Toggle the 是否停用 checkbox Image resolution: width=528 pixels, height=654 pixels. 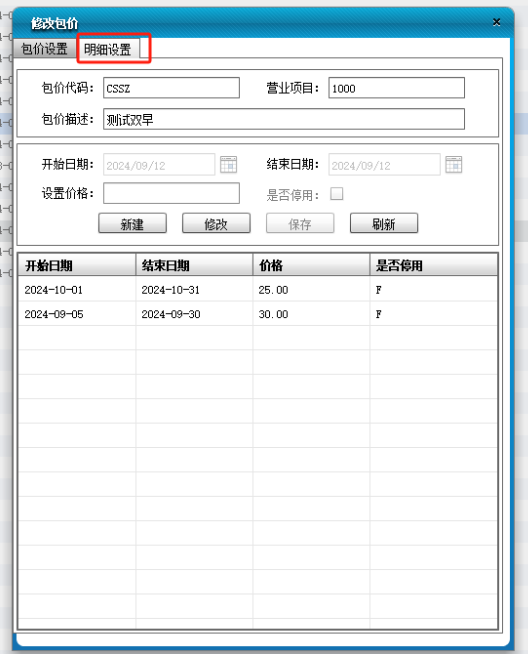tap(337, 194)
